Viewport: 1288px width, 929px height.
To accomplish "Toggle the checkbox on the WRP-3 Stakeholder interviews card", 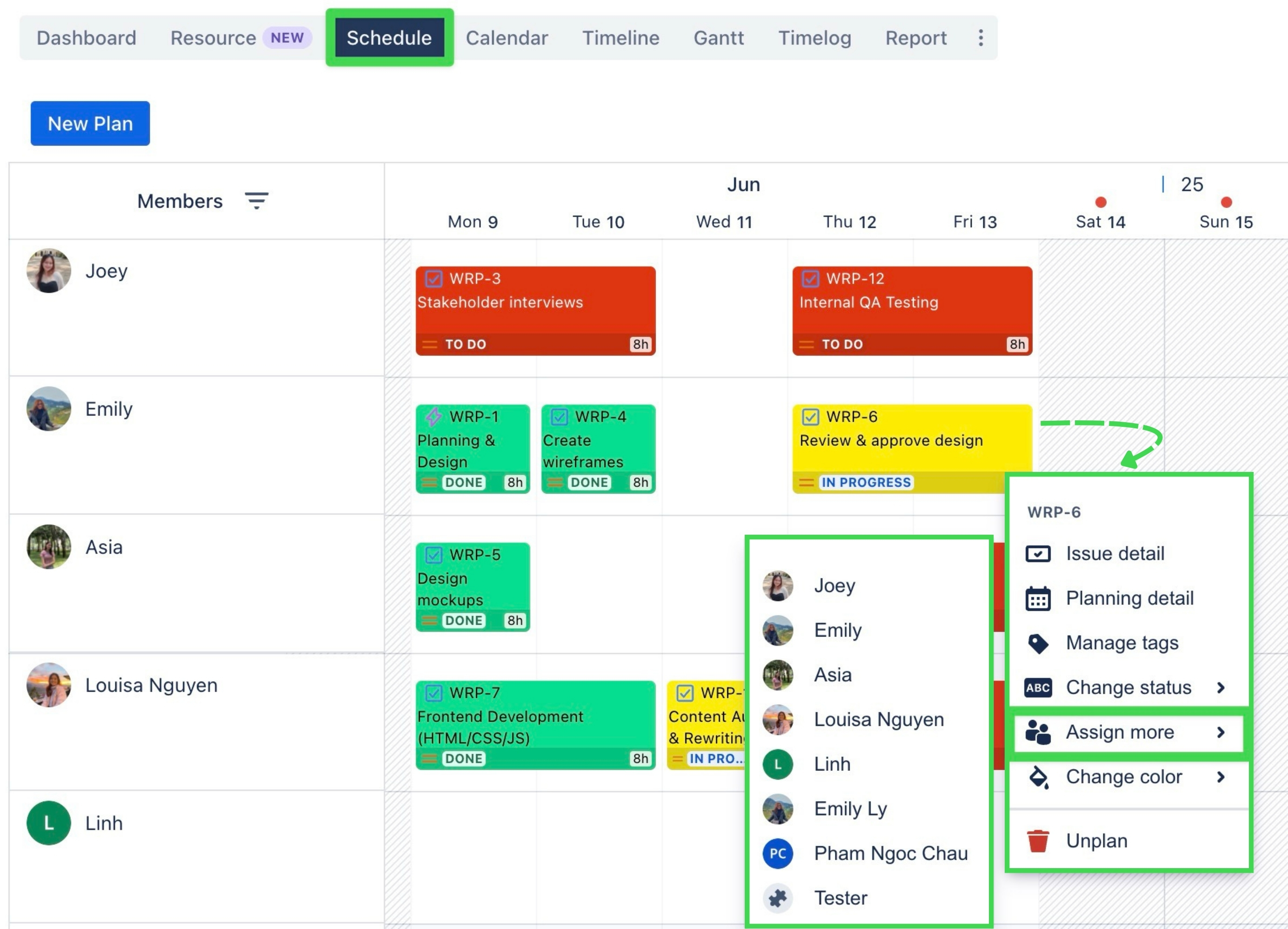I will [x=434, y=279].
